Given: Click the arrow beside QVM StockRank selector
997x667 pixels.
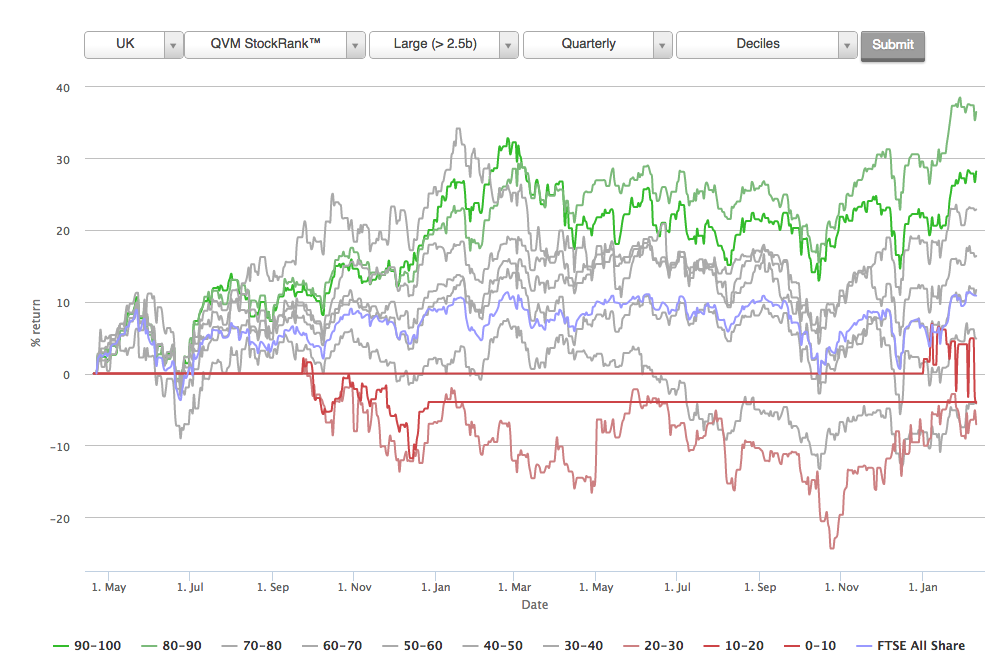Looking at the screenshot, I should (x=355, y=45).
